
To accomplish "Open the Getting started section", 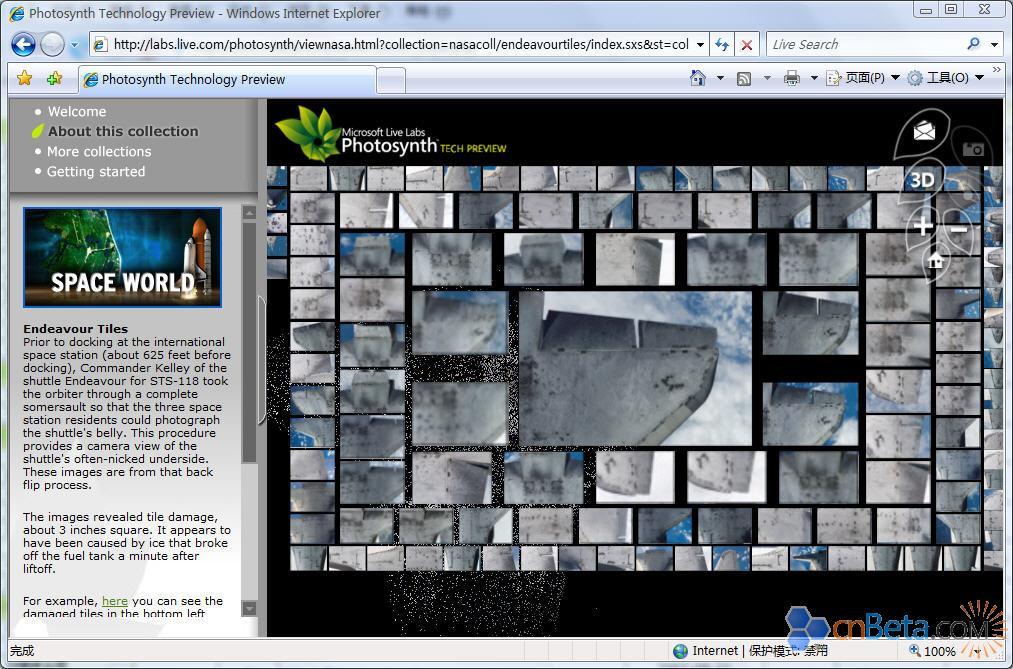I will (x=96, y=172).
